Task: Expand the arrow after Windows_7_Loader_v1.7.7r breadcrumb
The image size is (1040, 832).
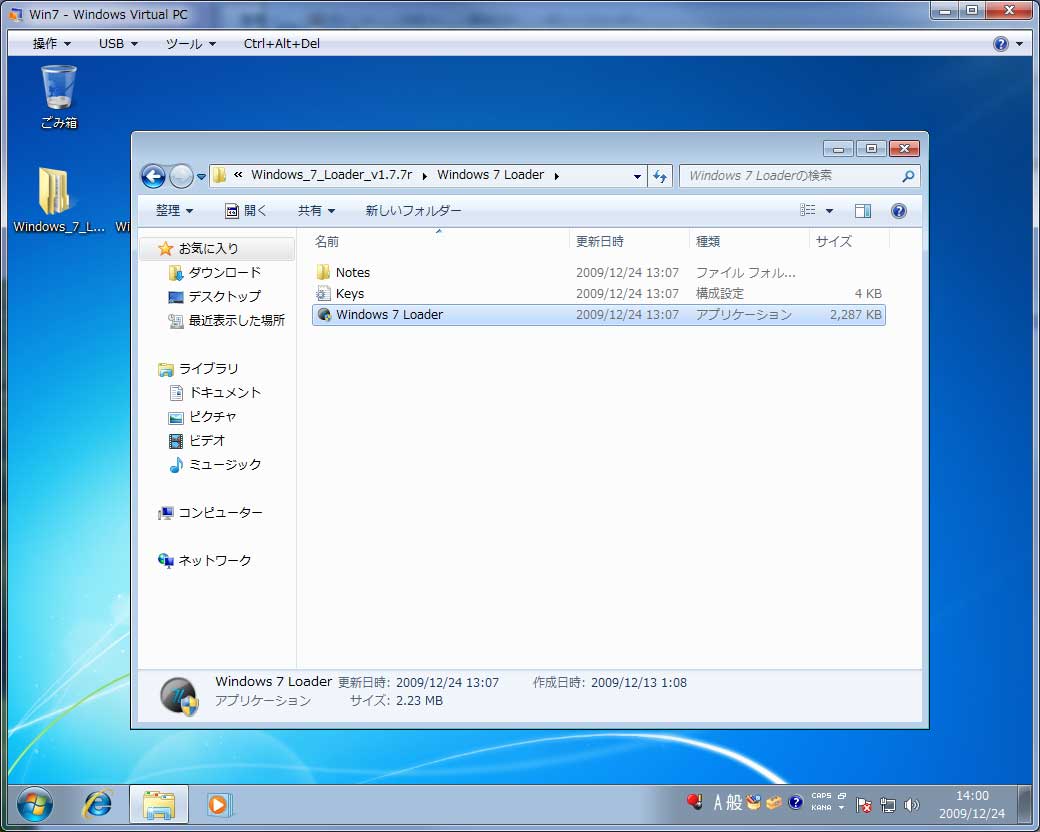Action: pyautogui.click(x=424, y=176)
